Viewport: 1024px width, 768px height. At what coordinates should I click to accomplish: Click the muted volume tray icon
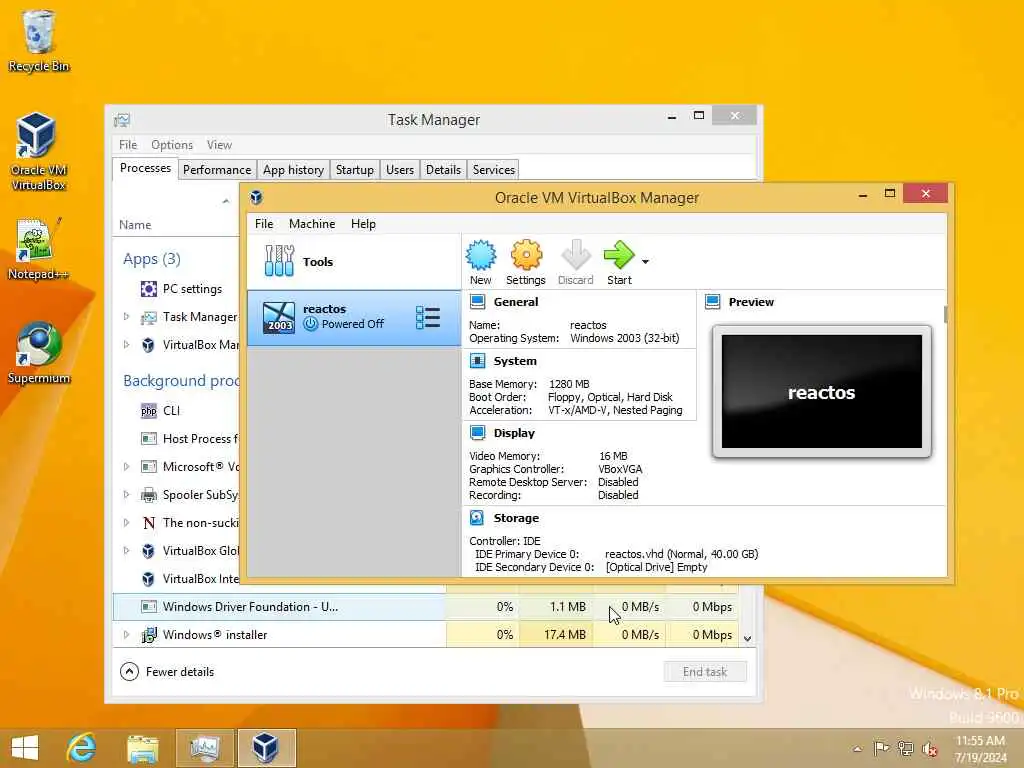pyautogui.click(x=929, y=748)
